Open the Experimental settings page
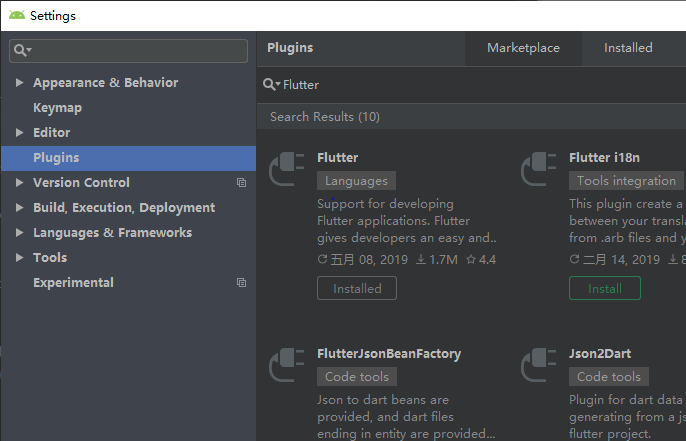The height and width of the screenshot is (441, 686). (74, 283)
